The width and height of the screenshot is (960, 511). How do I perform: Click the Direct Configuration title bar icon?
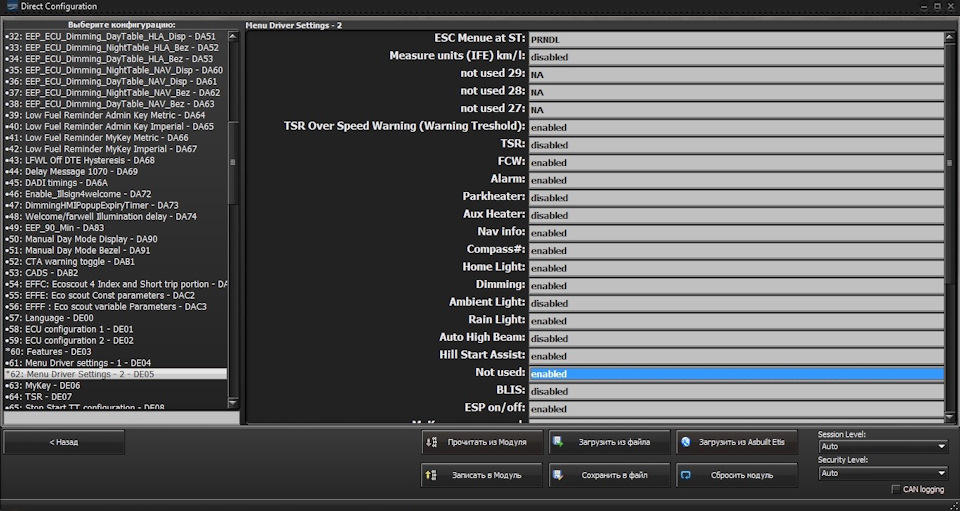11,6
